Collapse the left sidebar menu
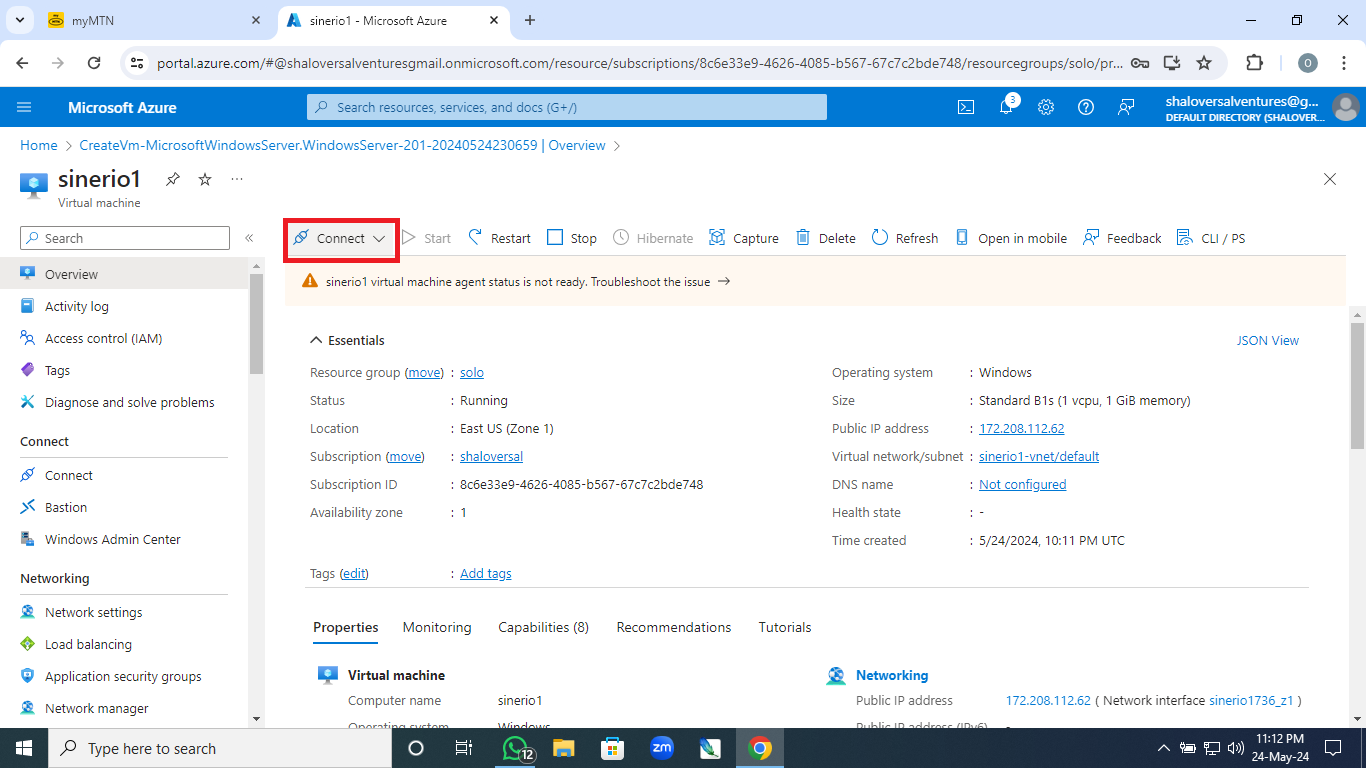Image resolution: width=1366 pixels, height=768 pixels. [x=249, y=238]
